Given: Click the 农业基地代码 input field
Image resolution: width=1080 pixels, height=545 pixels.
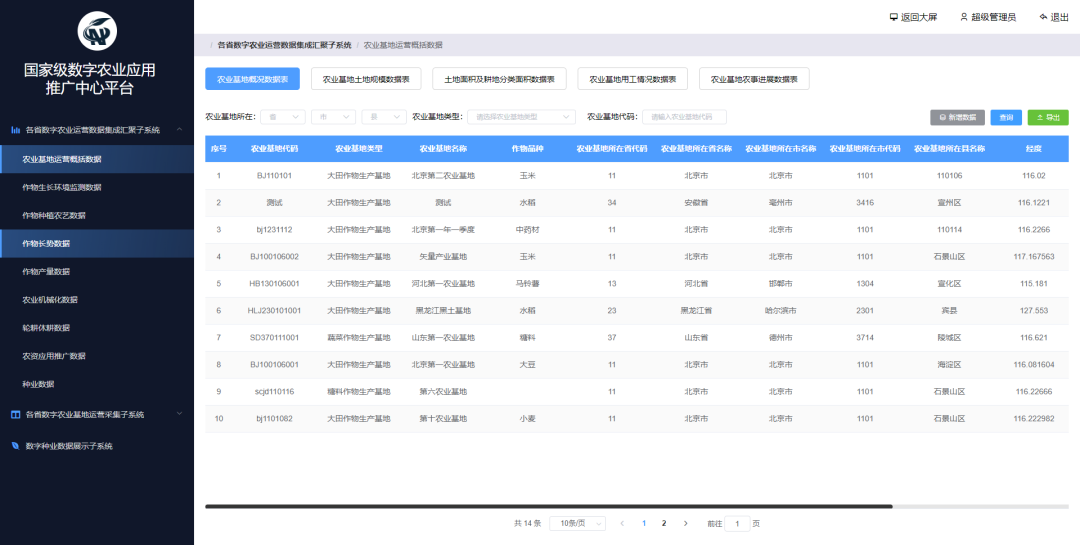Looking at the screenshot, I should coord(683,117).
